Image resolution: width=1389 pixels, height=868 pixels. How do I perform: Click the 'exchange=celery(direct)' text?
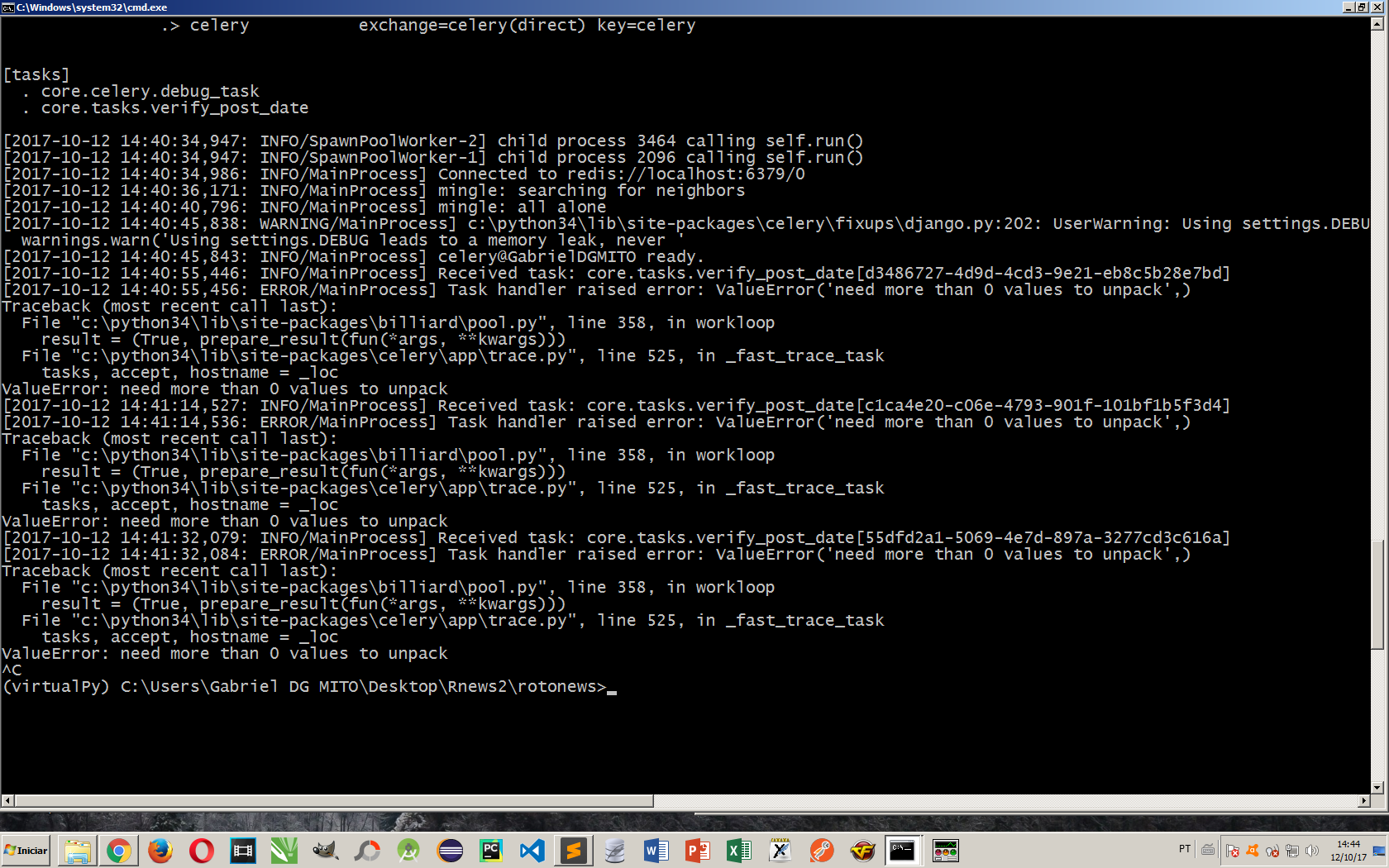tap(472, 26)
